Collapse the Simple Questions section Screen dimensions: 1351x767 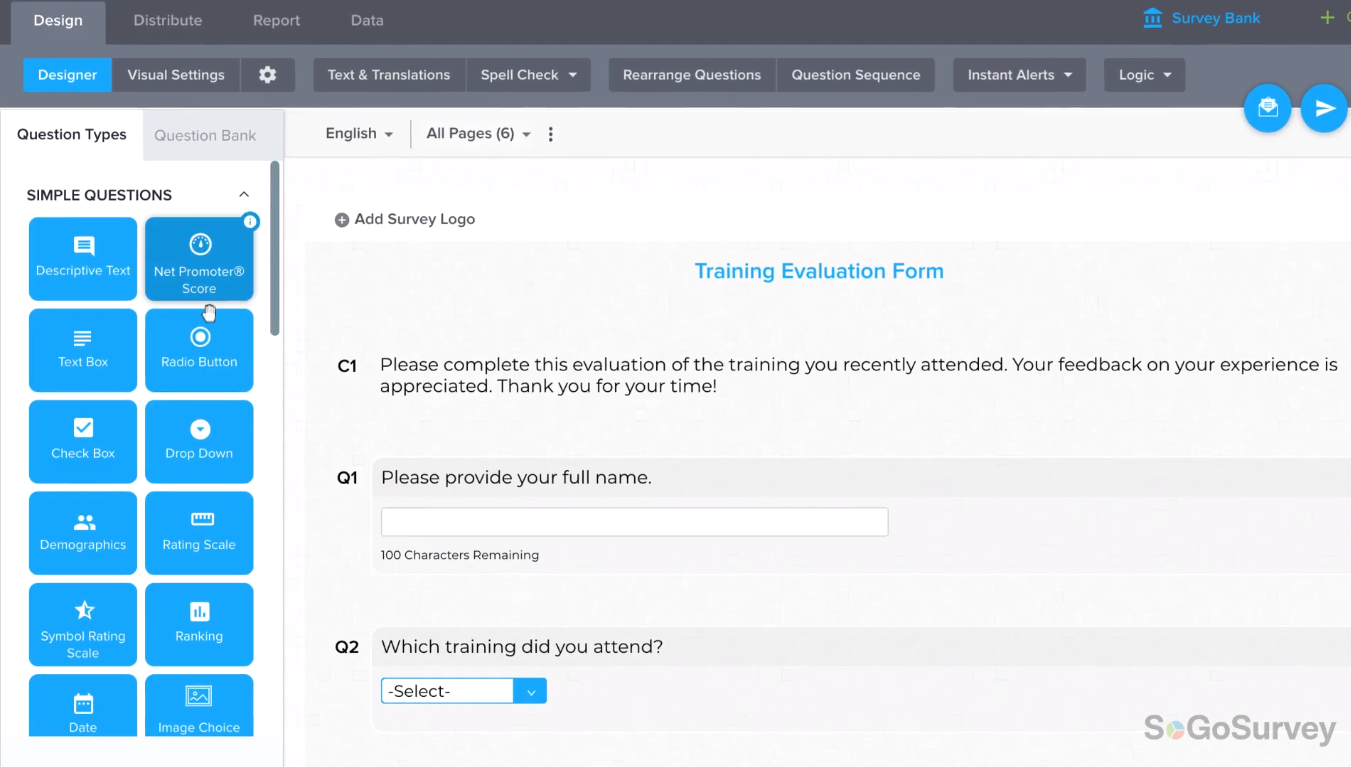click(244, 195)
